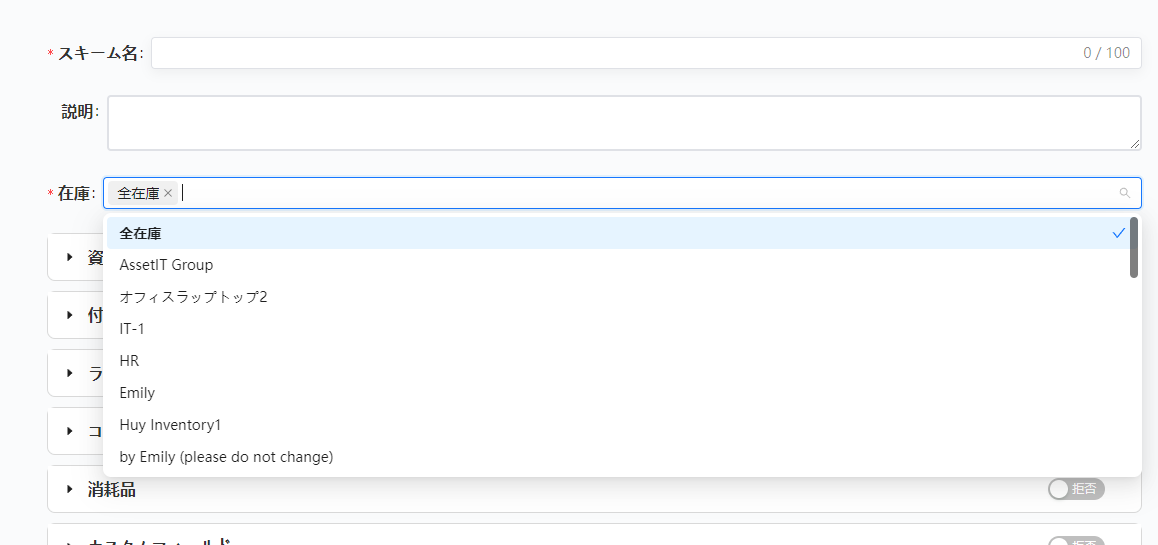Choose the オフィスラップトップ2 option

[x=193, y=297]
